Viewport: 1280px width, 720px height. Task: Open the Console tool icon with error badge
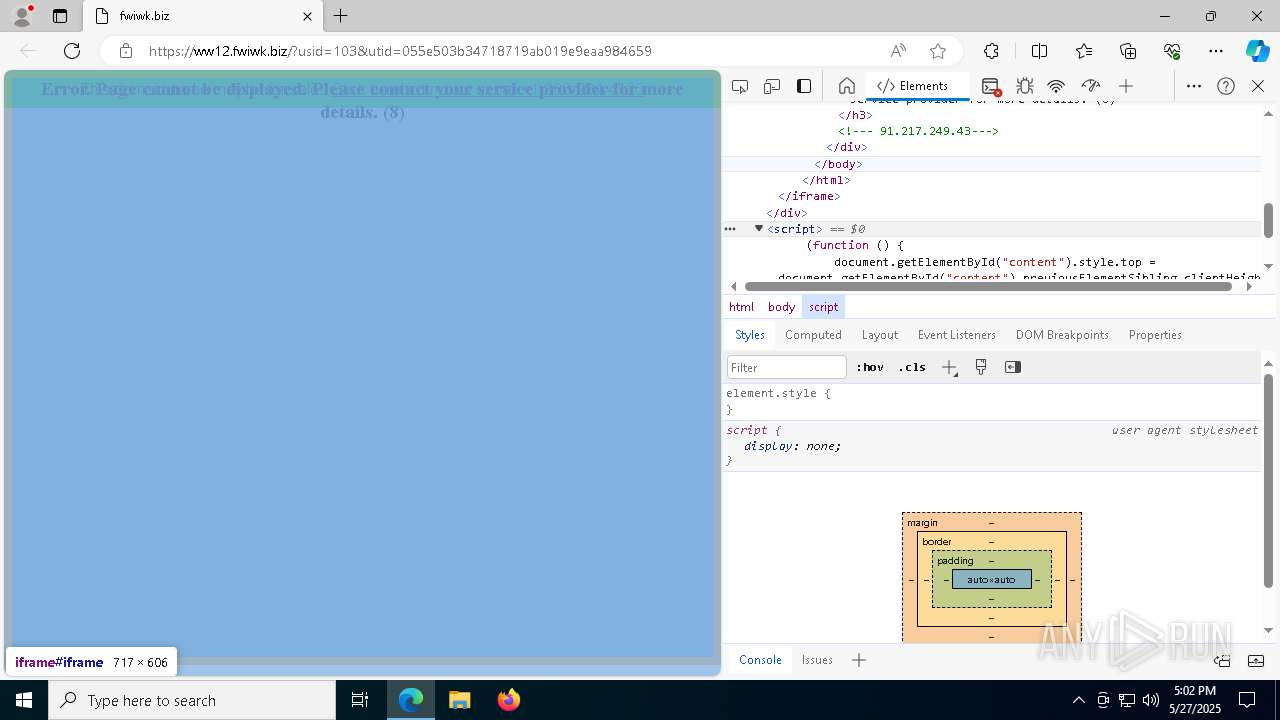click(x=991, y=86)
